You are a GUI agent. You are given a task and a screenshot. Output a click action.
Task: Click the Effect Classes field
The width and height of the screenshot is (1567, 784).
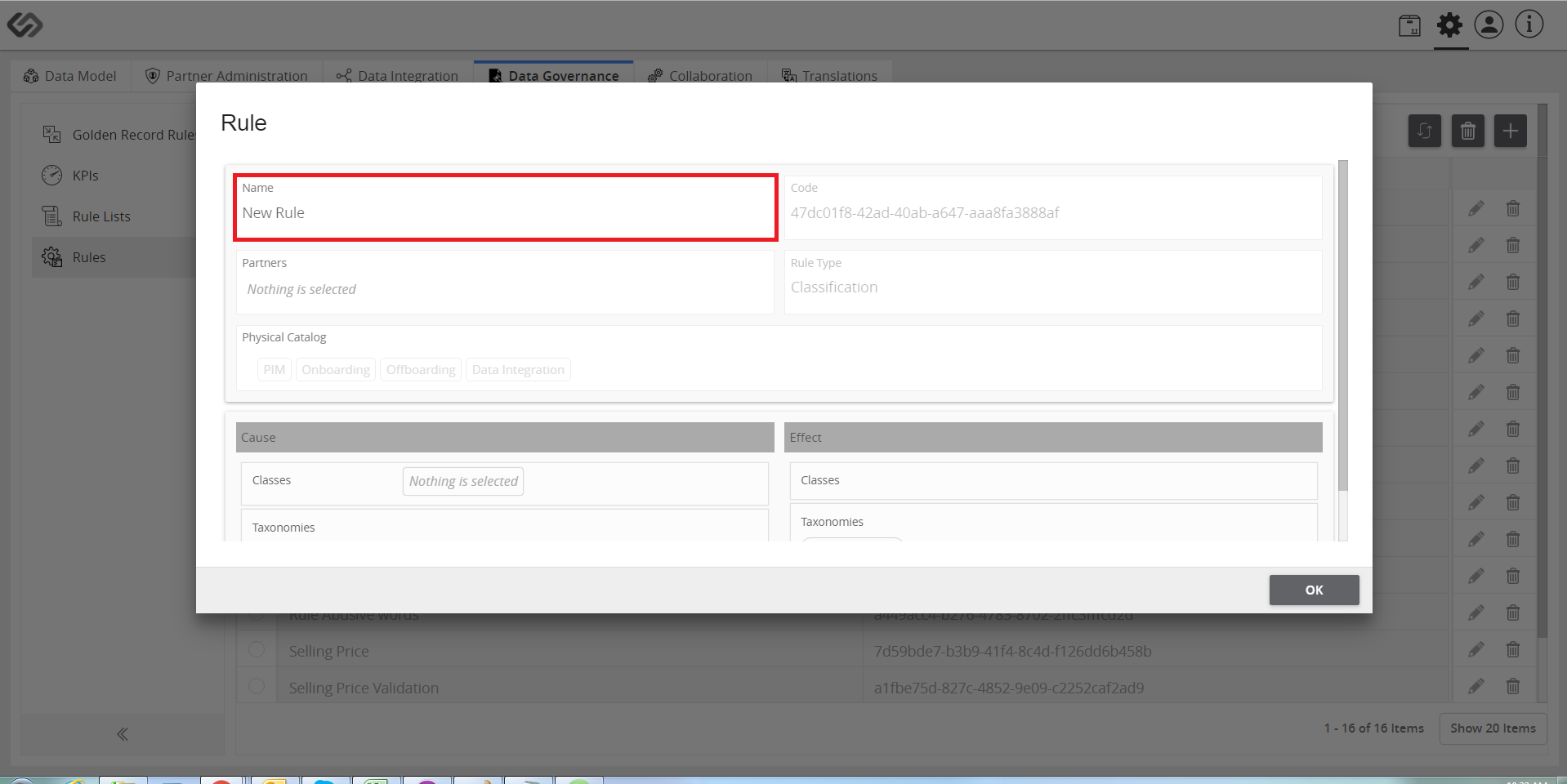tap(1053, 481)
